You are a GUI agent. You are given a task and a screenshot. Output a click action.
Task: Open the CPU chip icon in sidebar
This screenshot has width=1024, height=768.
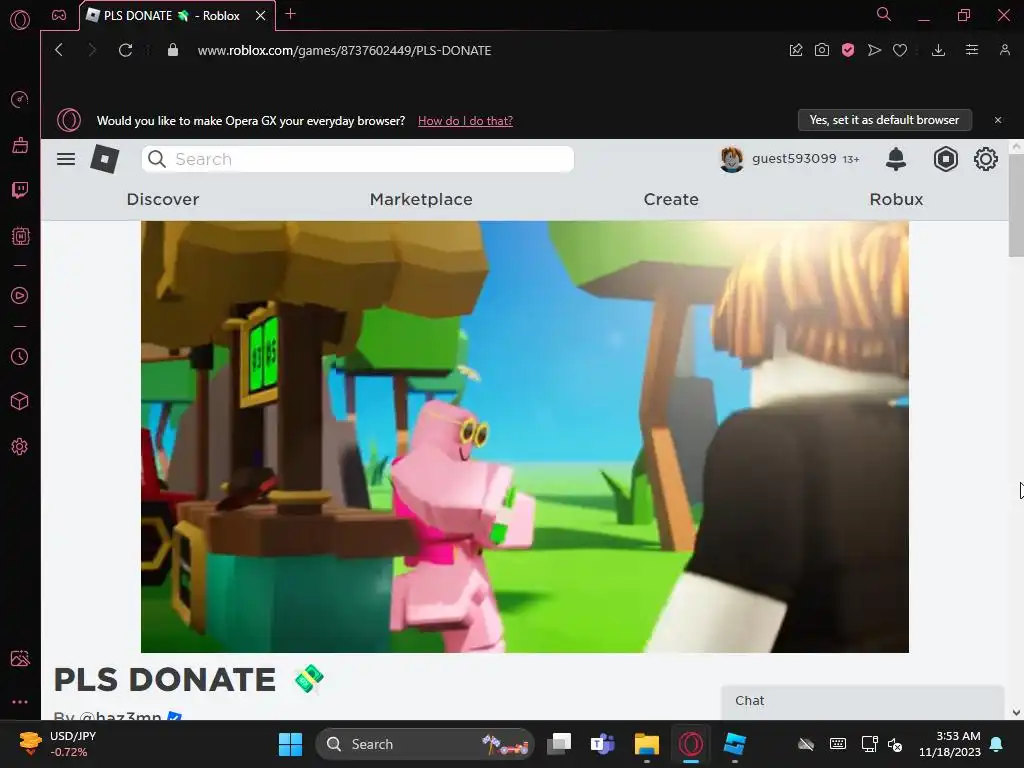click(20, 236)
